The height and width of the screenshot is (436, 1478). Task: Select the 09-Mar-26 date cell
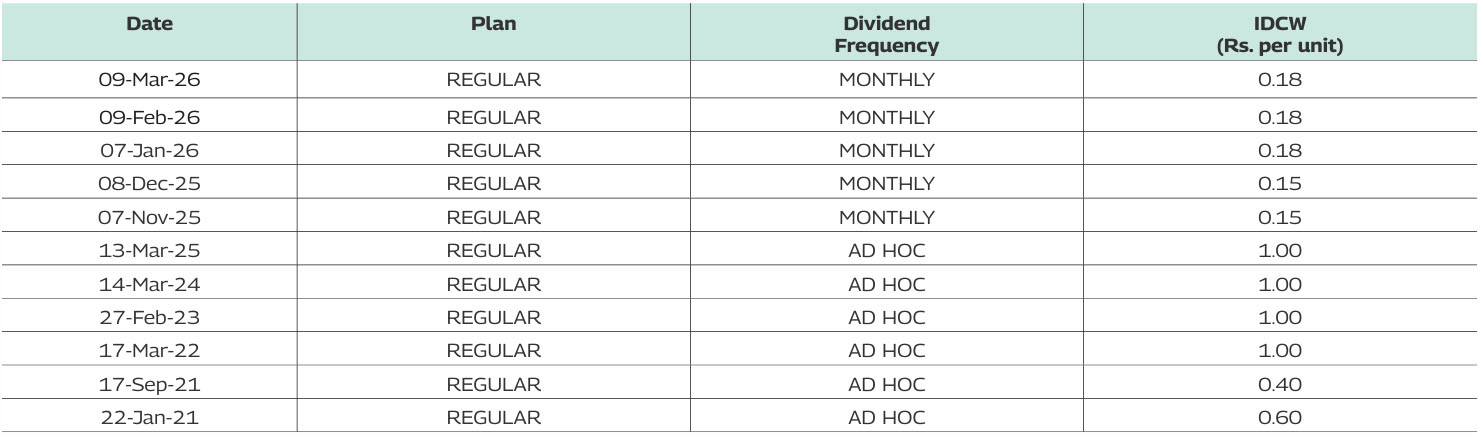click(x=149, y=81)
